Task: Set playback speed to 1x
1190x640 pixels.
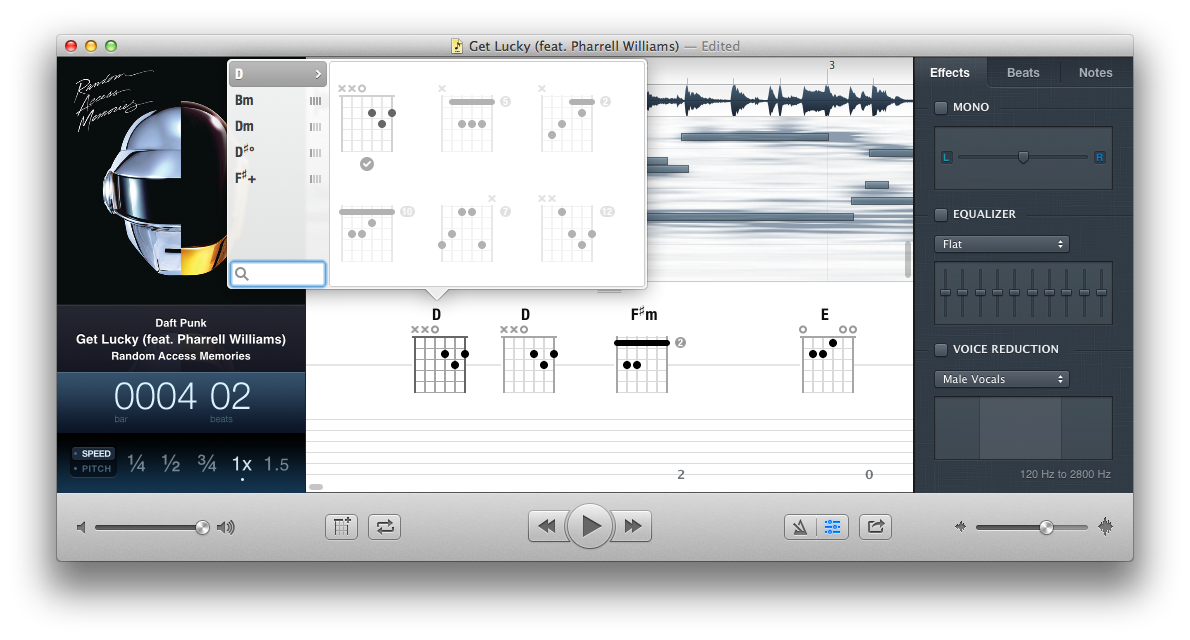Action: (x=241, y=464)
